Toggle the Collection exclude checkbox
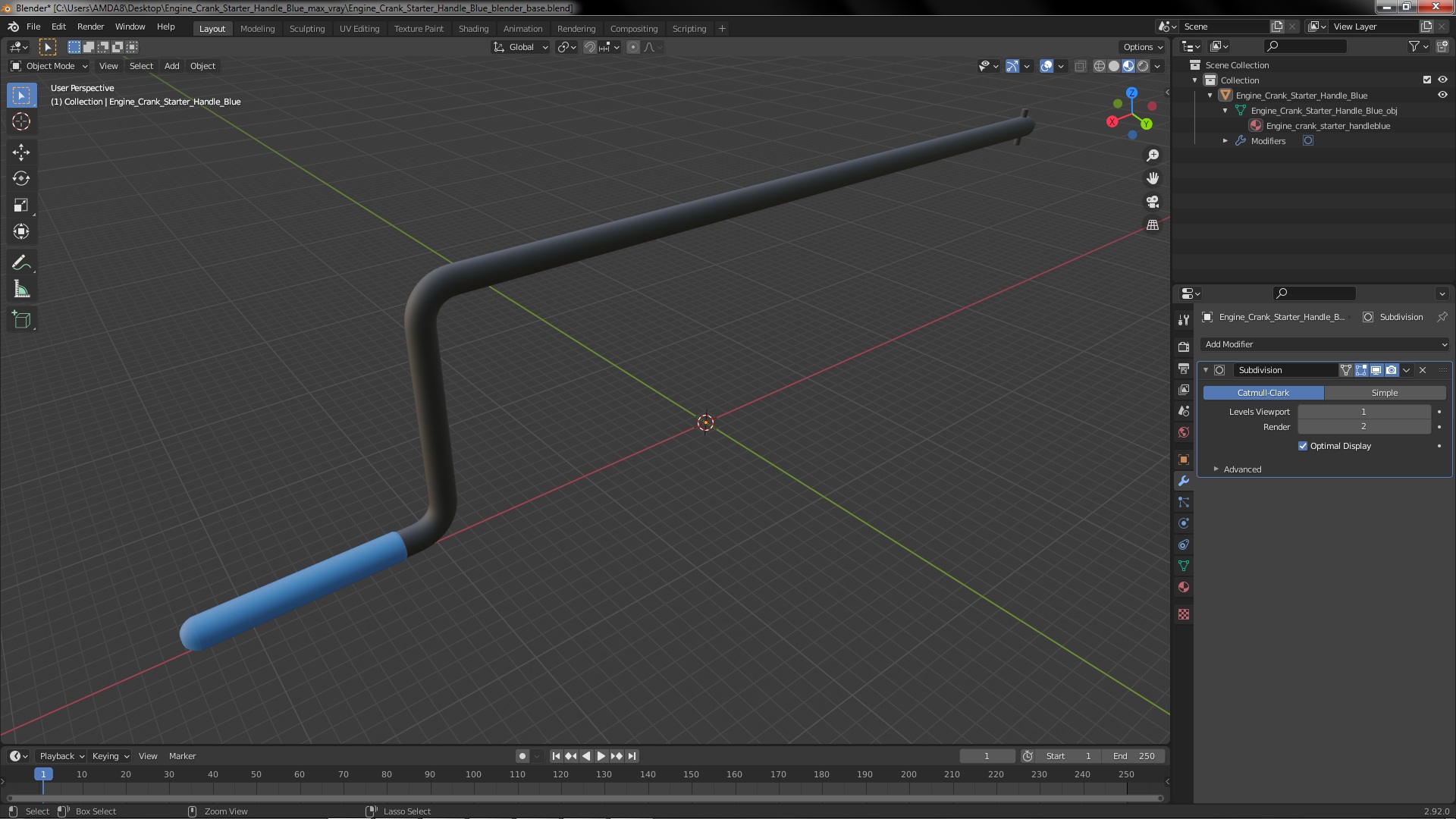Viewport: 1456px width, 819px height. (1426, 80)
